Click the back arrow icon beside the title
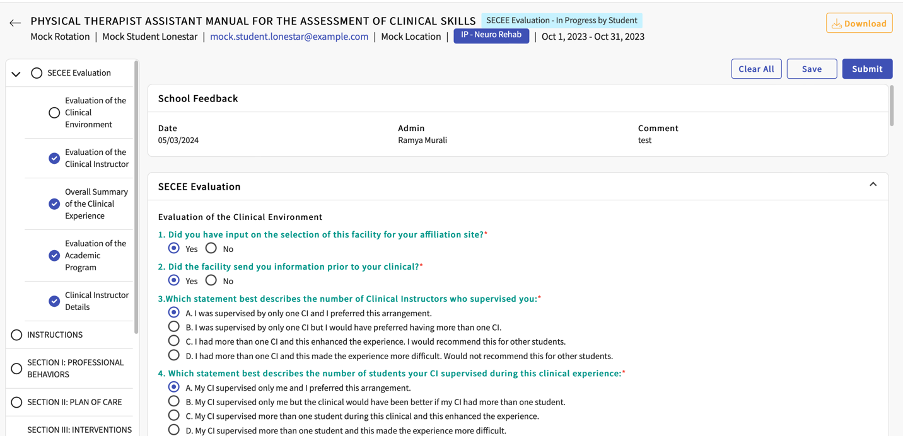This screenshot has width=904, height=436. tap(14, 22)
